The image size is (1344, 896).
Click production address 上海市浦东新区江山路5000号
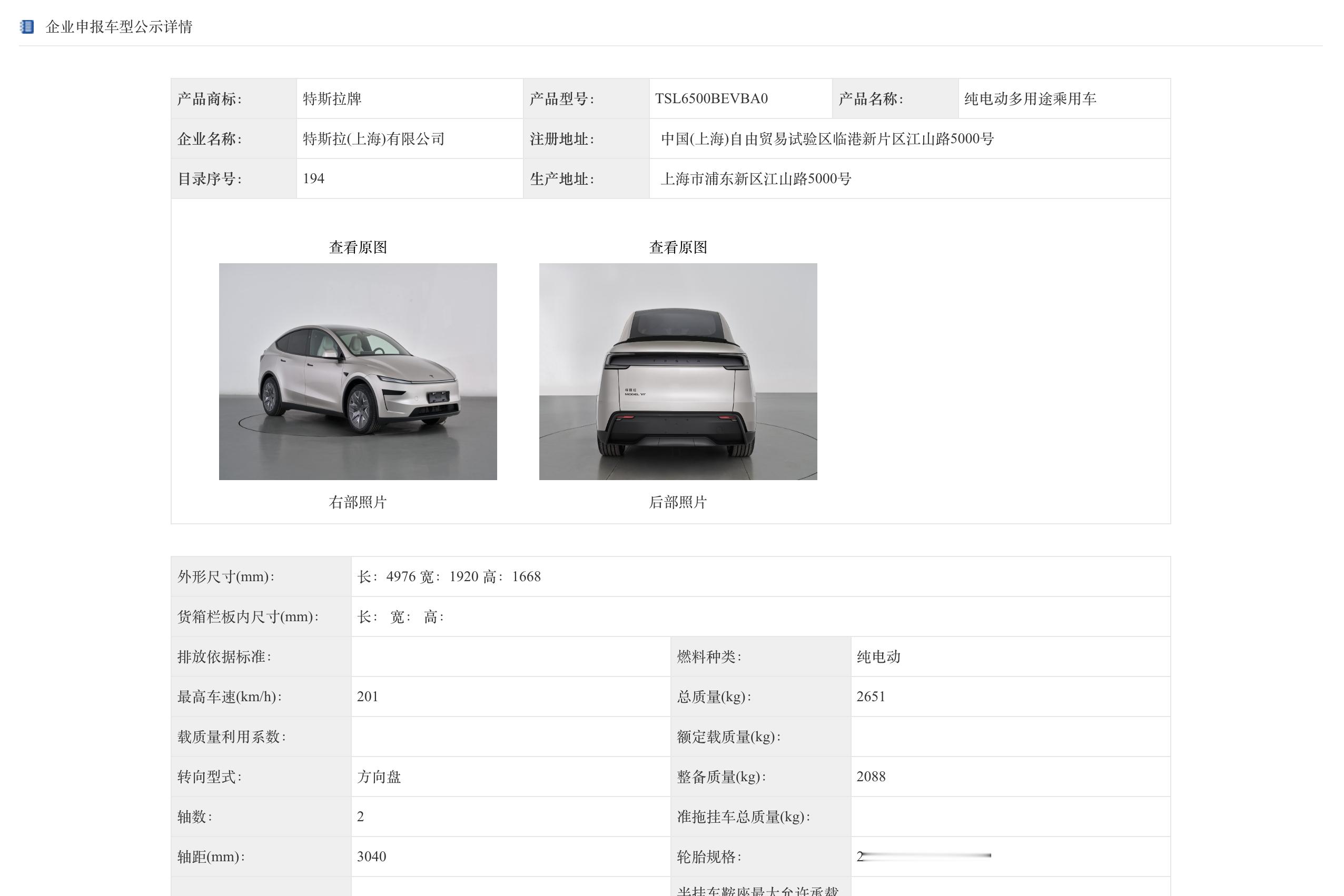[756, 179]
